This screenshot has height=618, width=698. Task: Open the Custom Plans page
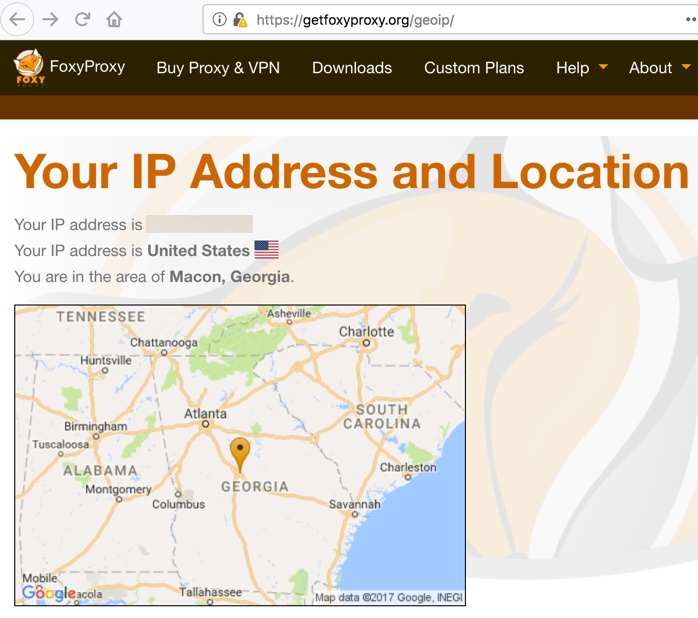(474, 68)
